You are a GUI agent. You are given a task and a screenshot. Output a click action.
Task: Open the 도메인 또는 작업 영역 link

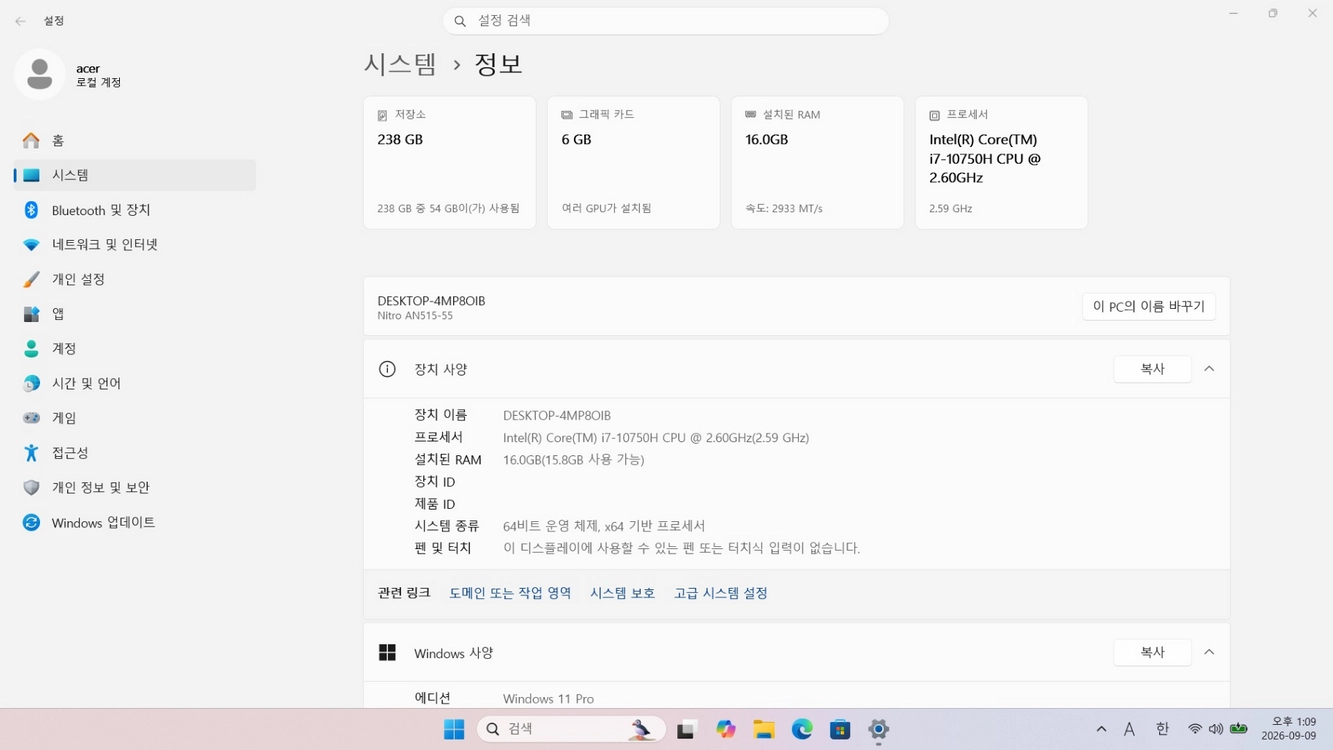[510, 593]
